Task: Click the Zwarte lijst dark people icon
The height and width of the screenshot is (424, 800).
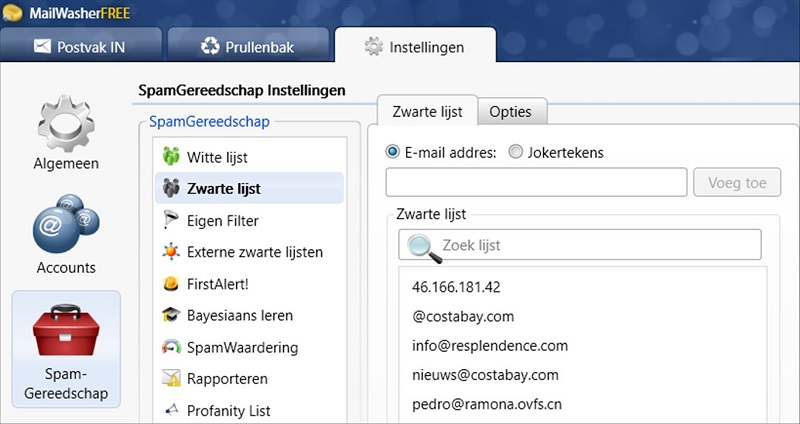Action: (x=171, y=188)
